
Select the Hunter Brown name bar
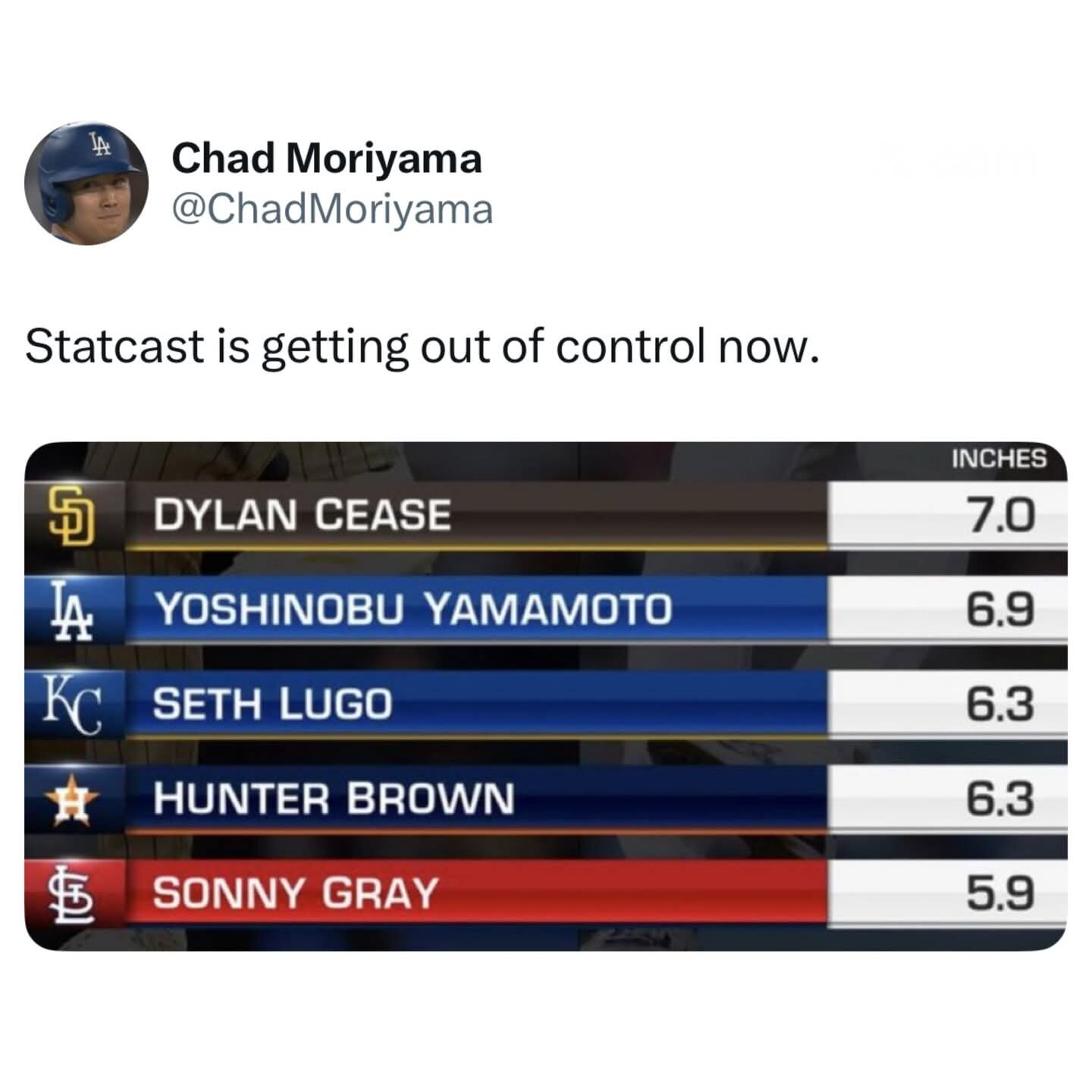pyautogui.click(x=470, y=799)
